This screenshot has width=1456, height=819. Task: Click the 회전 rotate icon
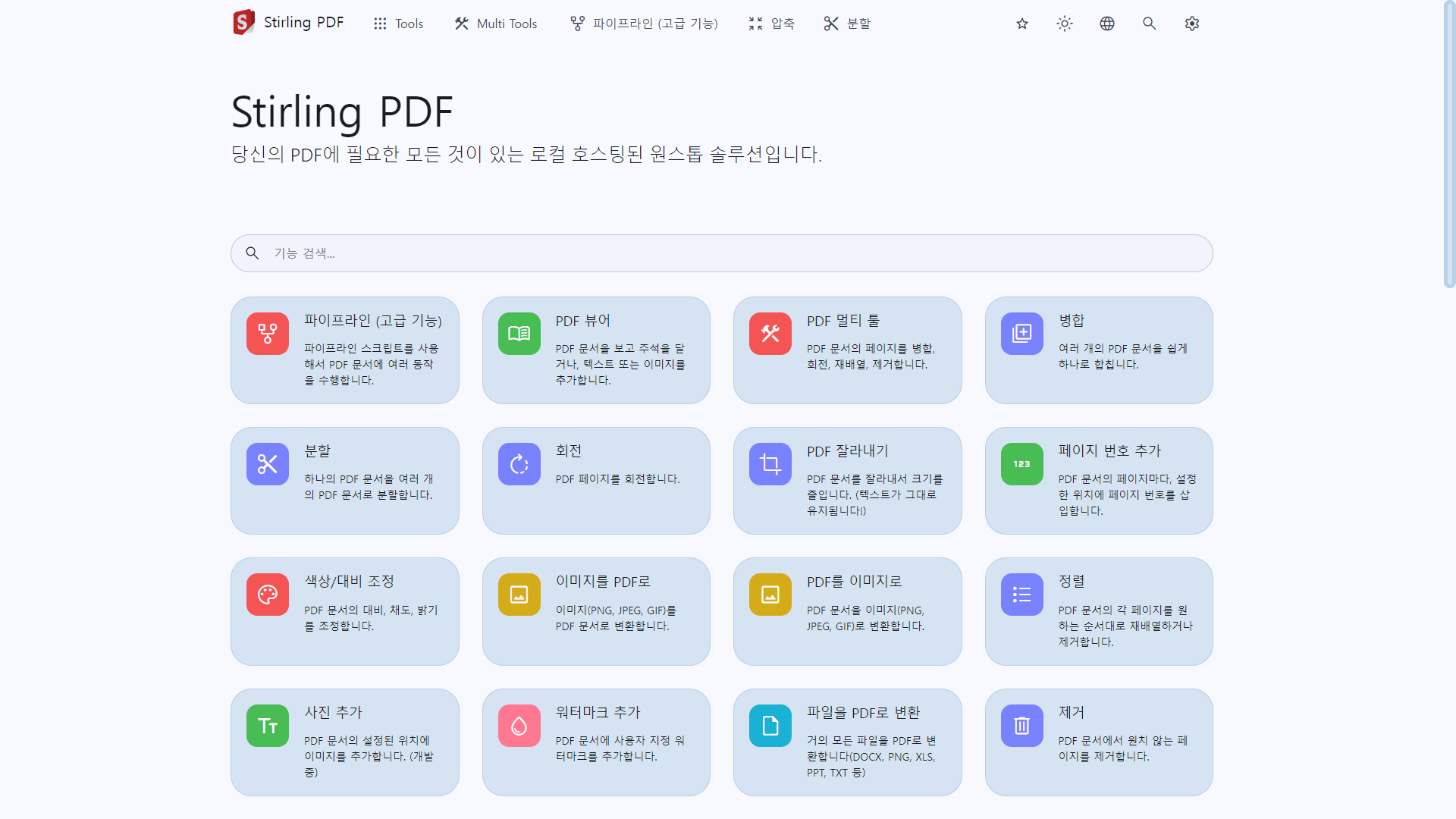(x=519, y=464)
